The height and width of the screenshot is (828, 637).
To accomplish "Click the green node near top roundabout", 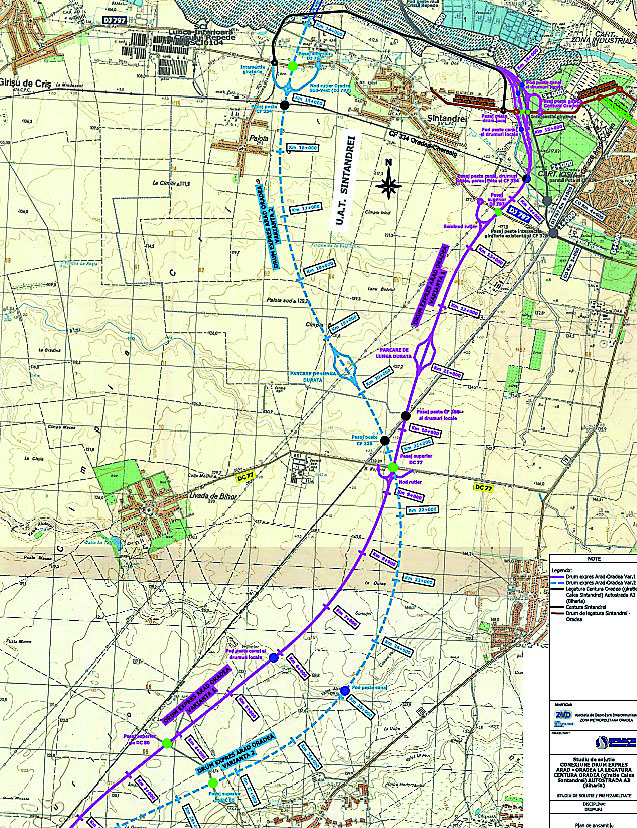I will [x=292, y=66].
